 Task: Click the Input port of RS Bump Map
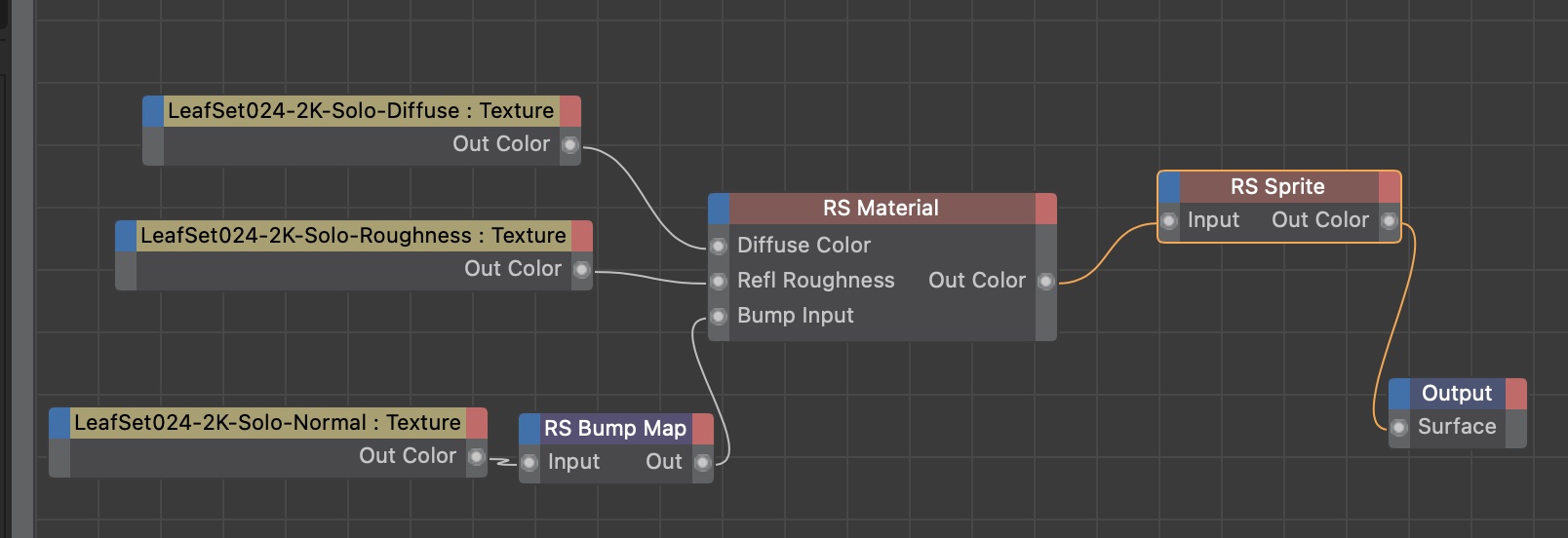[x=529, y=463]
